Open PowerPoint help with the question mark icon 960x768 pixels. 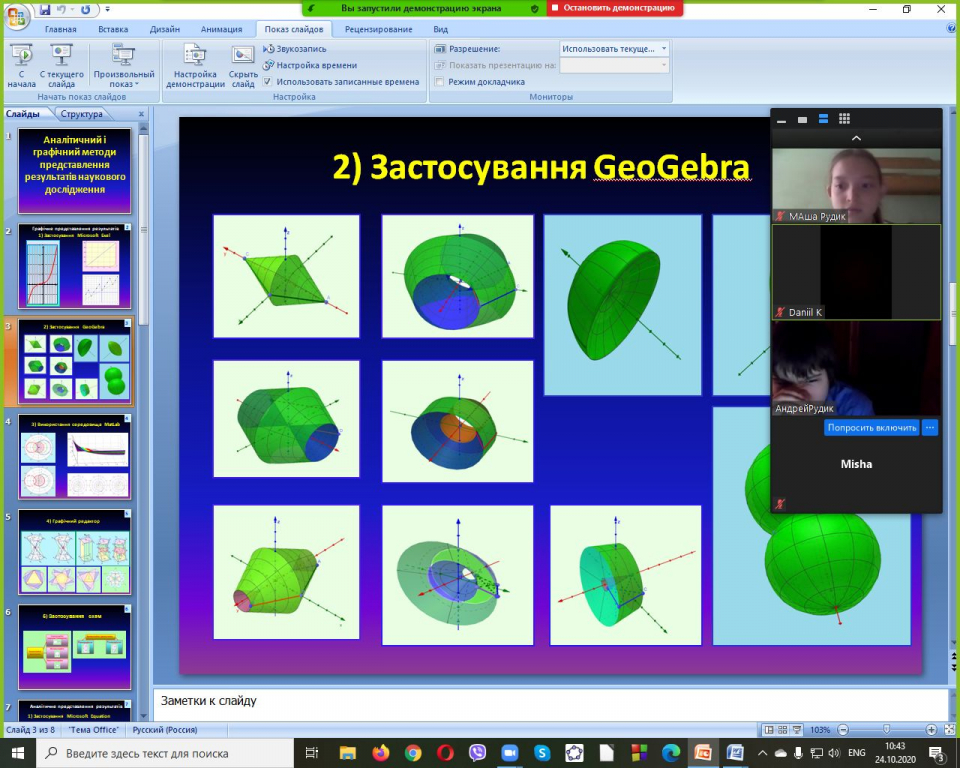click(952, 28)
